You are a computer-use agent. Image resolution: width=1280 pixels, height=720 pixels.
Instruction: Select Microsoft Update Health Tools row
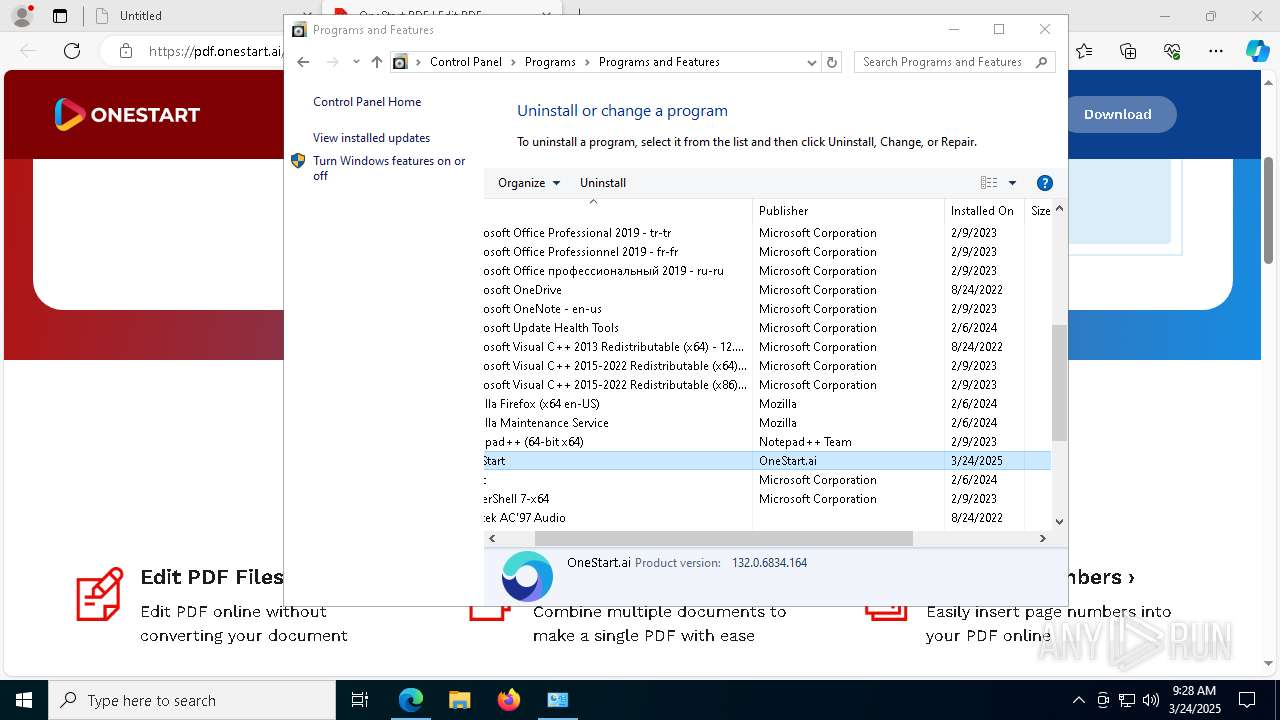coord(767,328)
